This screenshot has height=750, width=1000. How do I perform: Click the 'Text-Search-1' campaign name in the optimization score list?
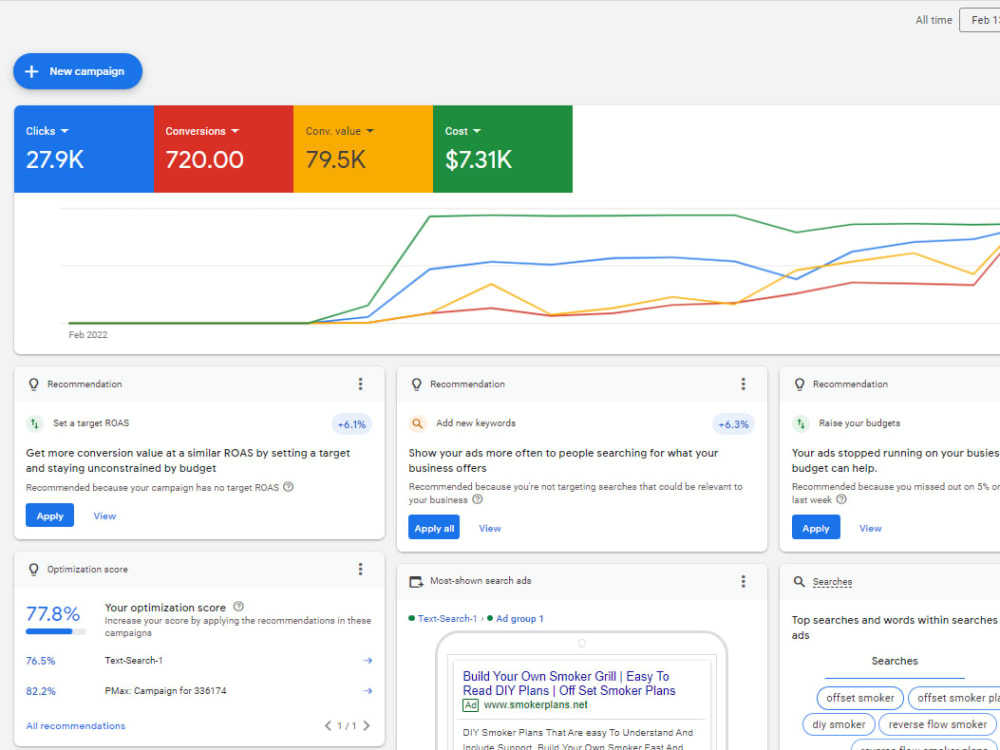[x=133, y=661]
